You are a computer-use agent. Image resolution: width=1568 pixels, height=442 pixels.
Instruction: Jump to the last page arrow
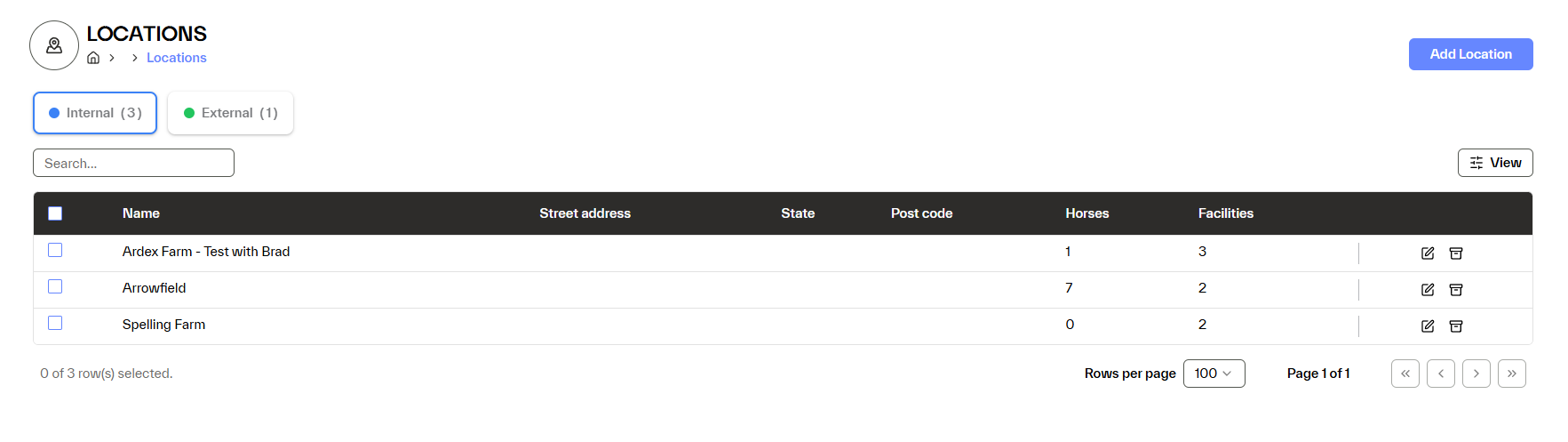coord(1512,374)
